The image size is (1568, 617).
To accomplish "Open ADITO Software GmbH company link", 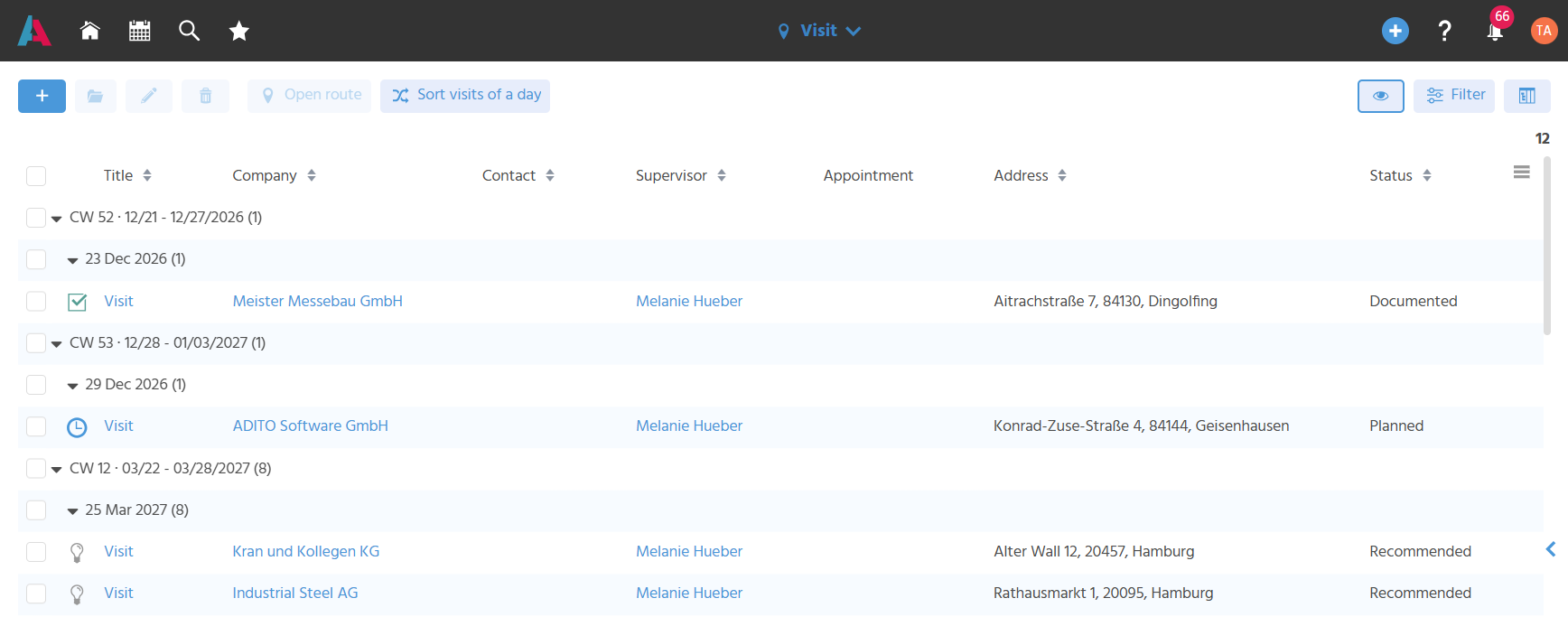I will tap(311, 425).
